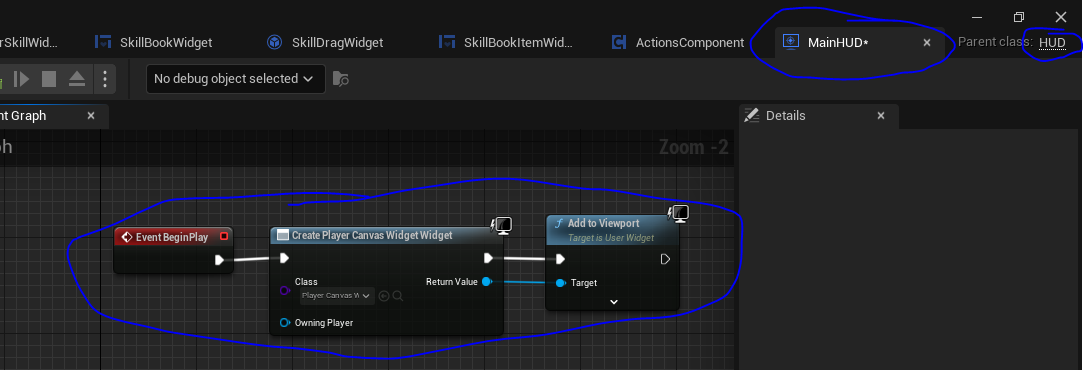
Task: Click the eject from player button
Action: pyautogui.click(x=77, y=79)
